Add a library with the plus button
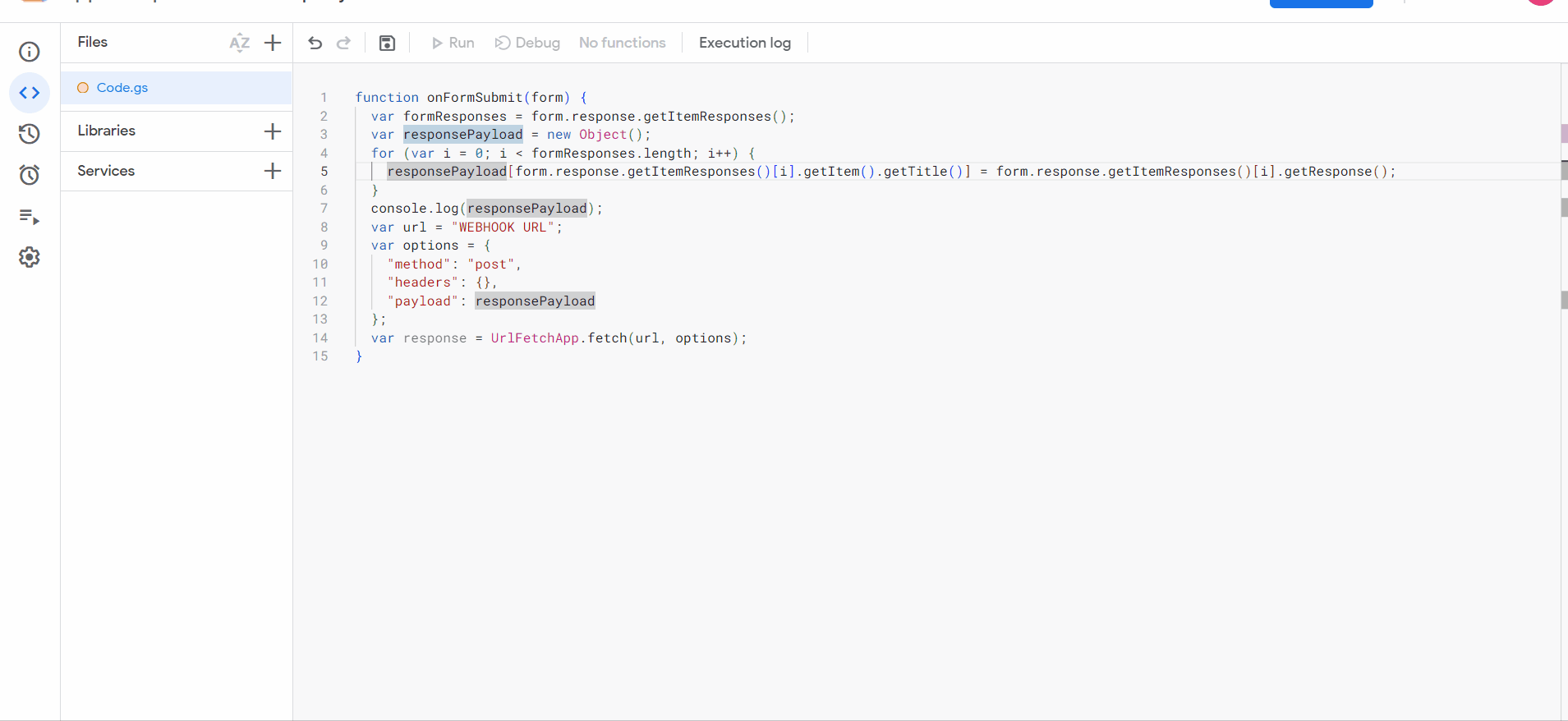This screenshot has width=1568, height=721. pyautogui.click(x=273, y=131)
